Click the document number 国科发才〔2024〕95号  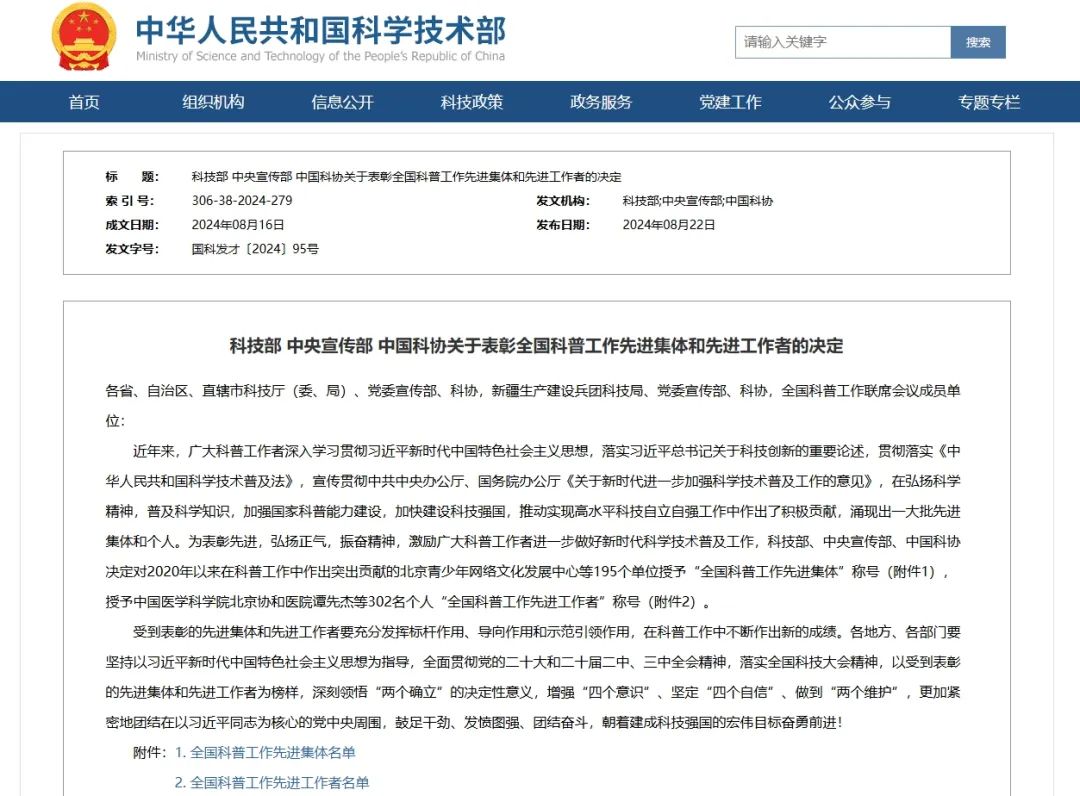pos(255,249)
